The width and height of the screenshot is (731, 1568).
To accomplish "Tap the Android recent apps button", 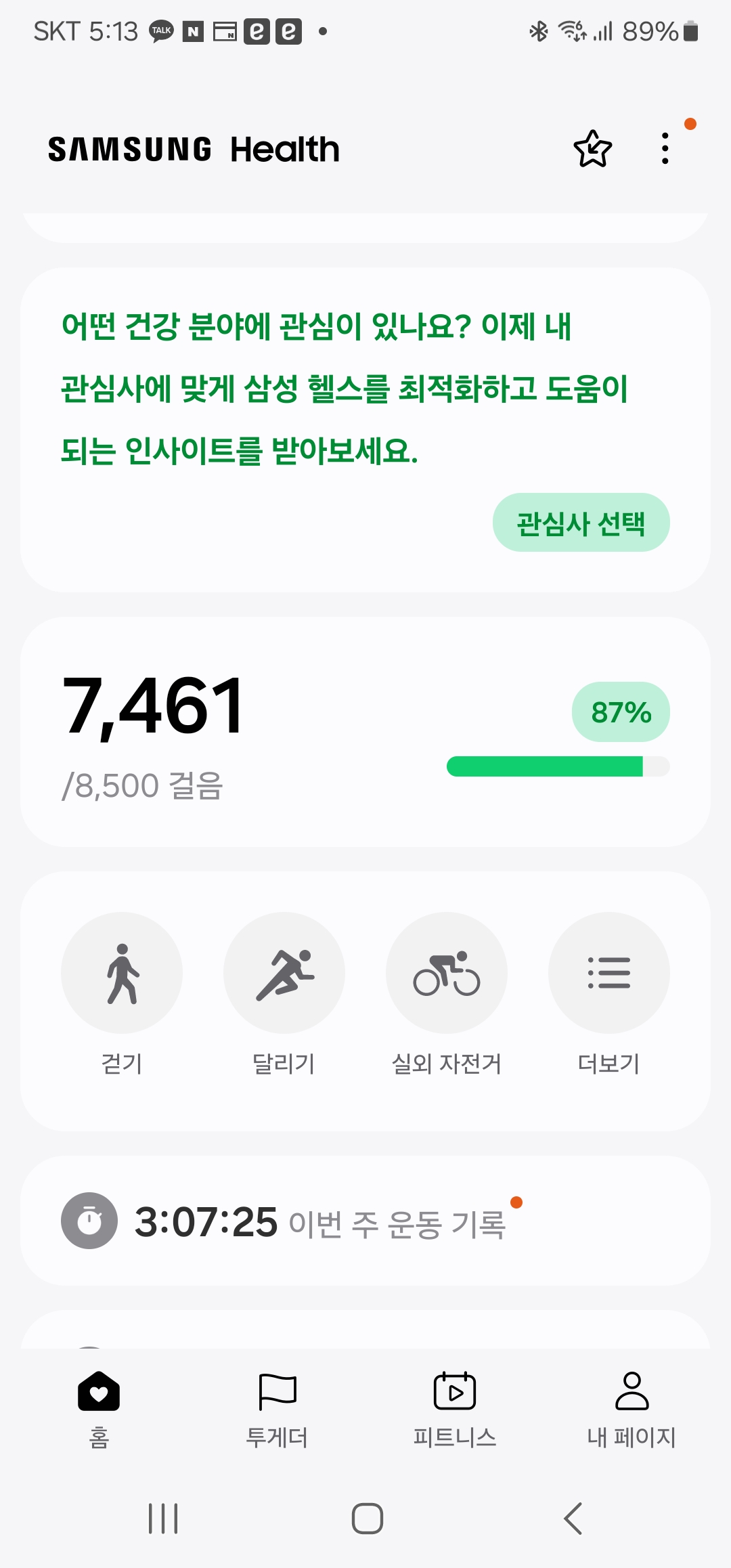I will tap(163, 1519).
